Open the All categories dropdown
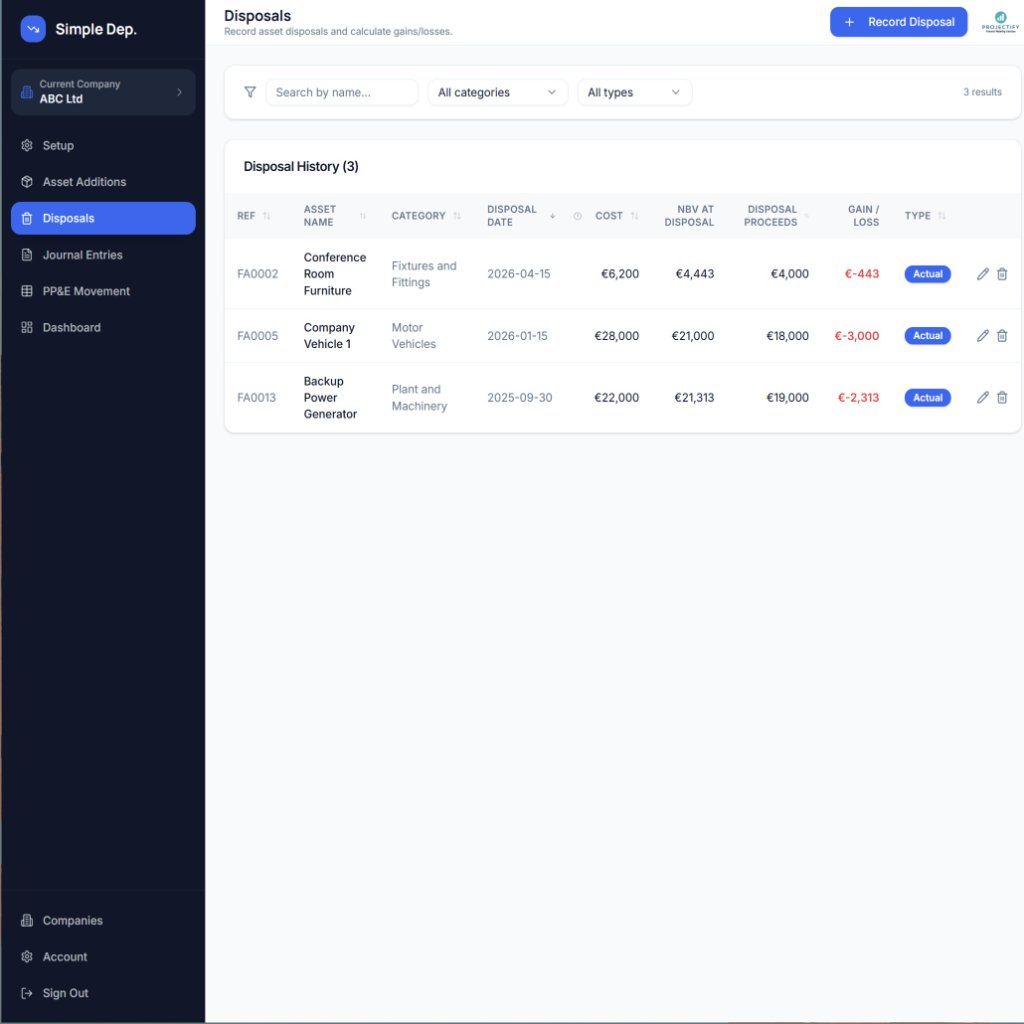The width and height of the screenshot is (1024, 1024). 498,92
